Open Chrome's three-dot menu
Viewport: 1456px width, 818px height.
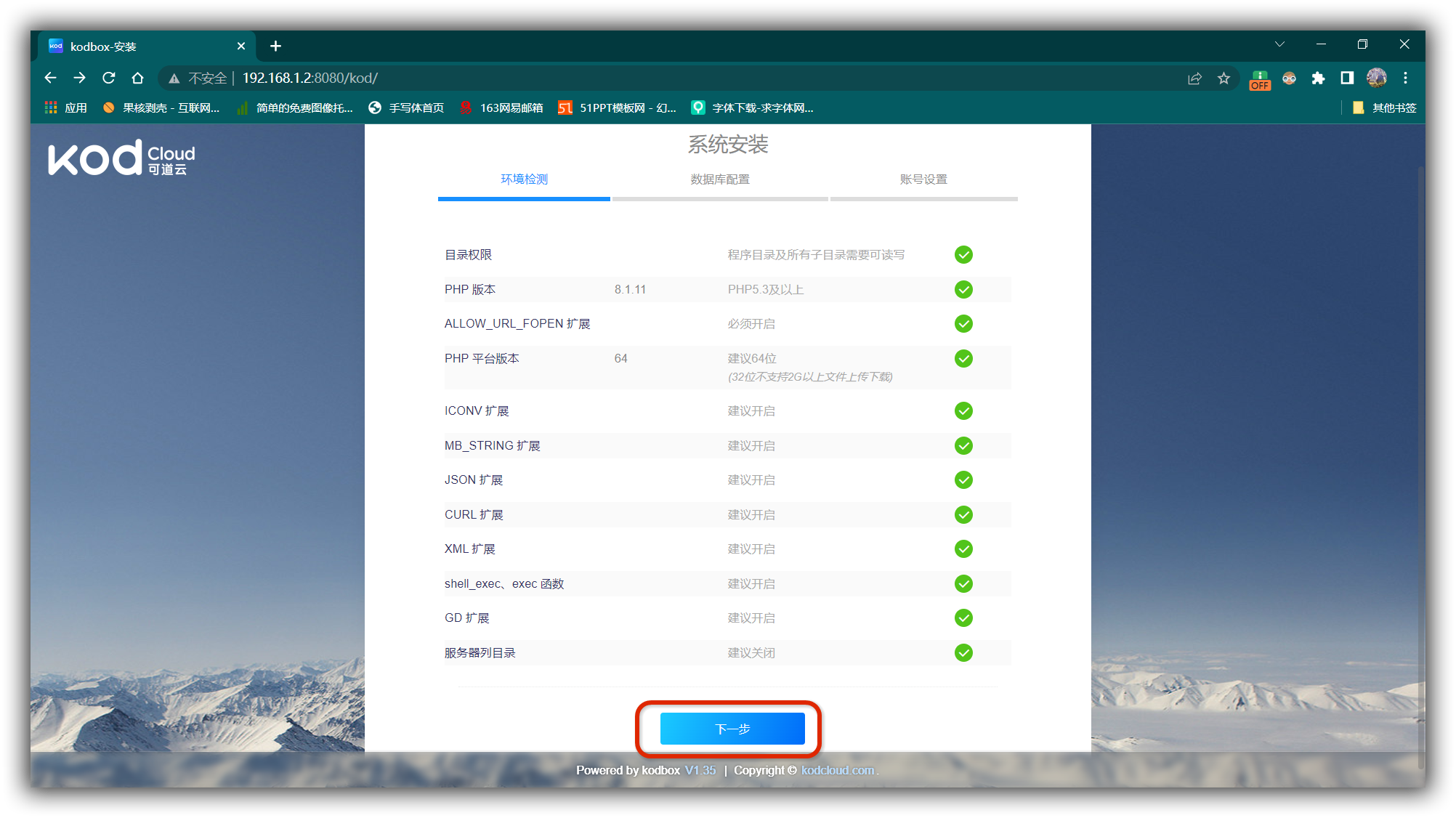pos(1405,78)
